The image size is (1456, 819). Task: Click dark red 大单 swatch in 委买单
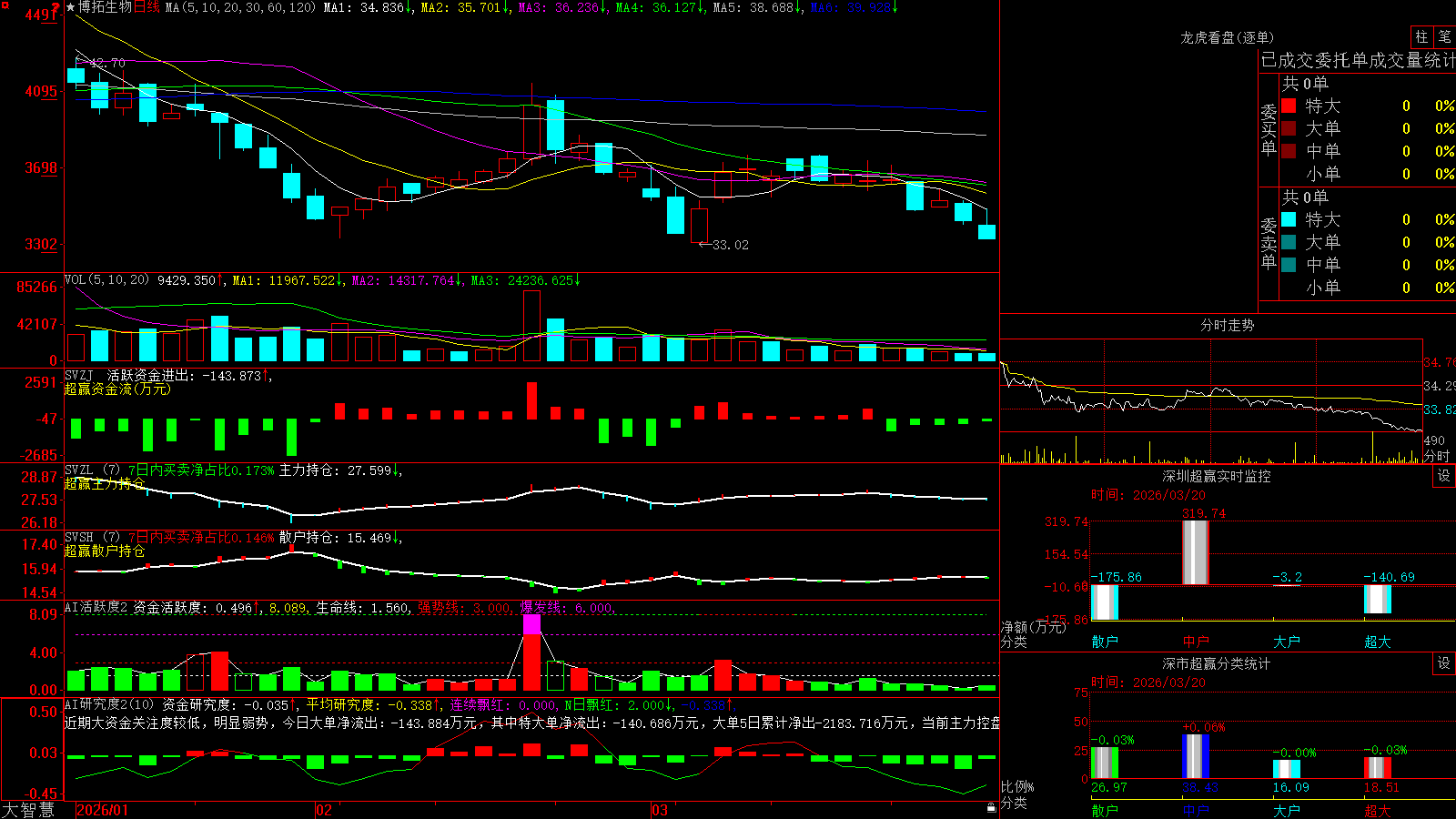[1289, 128]
